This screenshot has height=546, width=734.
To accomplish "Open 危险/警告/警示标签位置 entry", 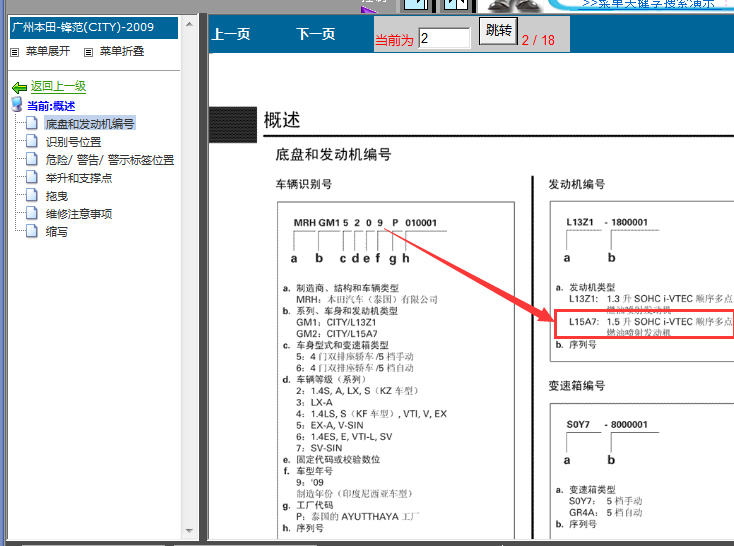I will (x=110, y=160).
